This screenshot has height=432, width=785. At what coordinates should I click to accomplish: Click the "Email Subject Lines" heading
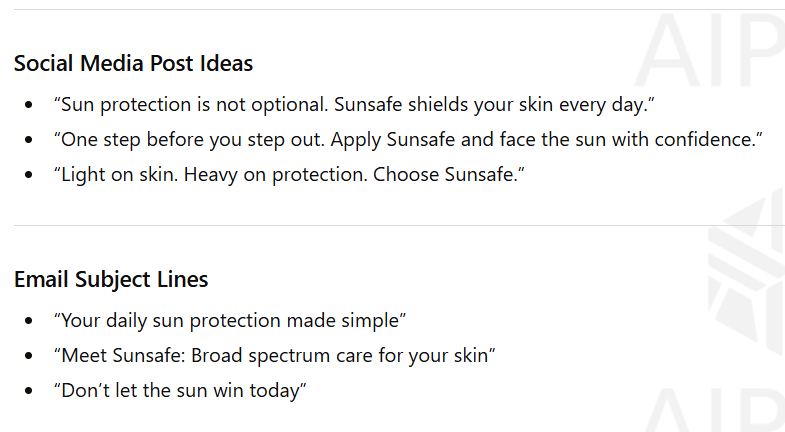[111, 280]
